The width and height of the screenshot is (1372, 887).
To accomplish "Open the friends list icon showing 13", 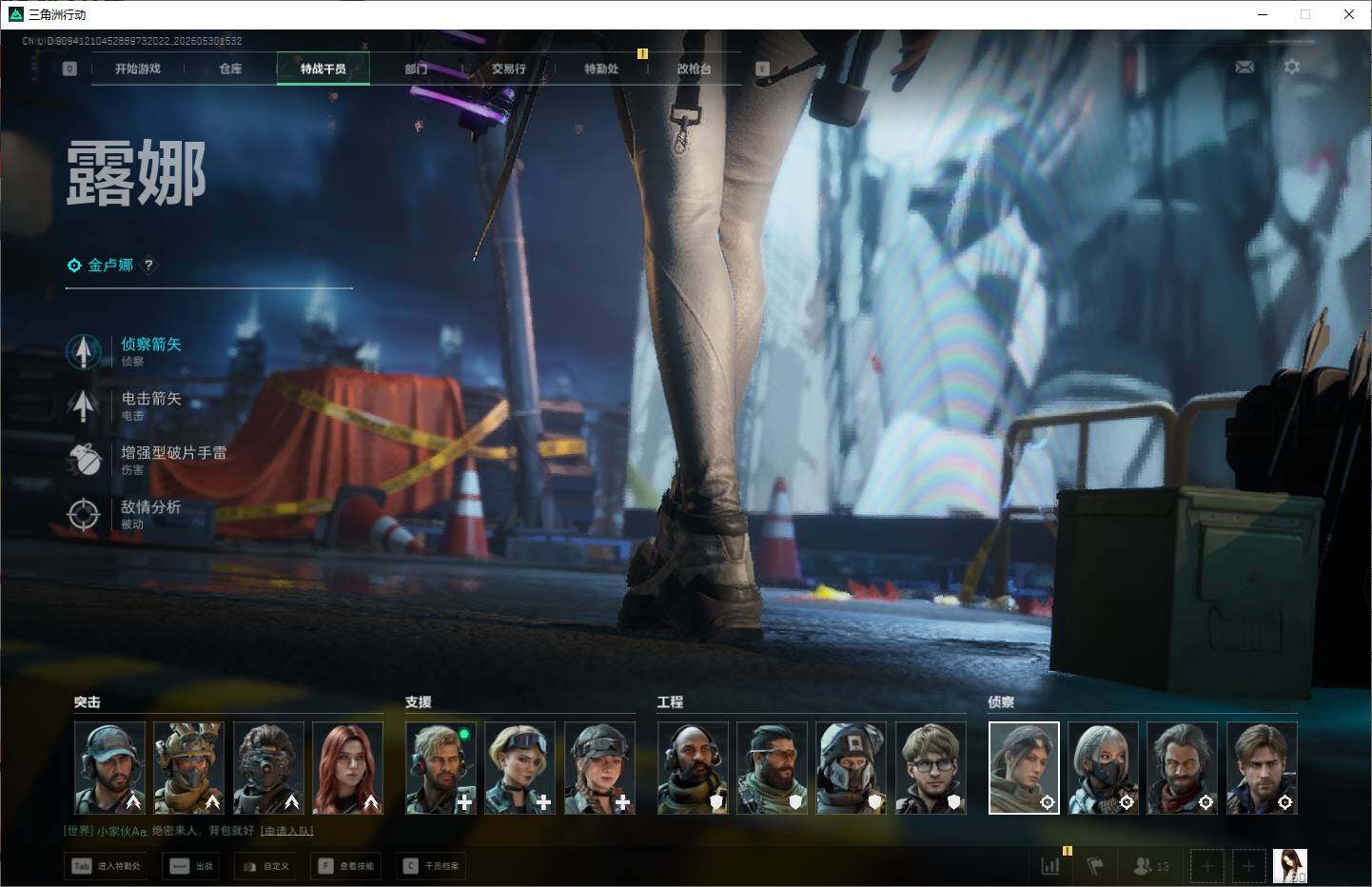I will [1151, 866].
